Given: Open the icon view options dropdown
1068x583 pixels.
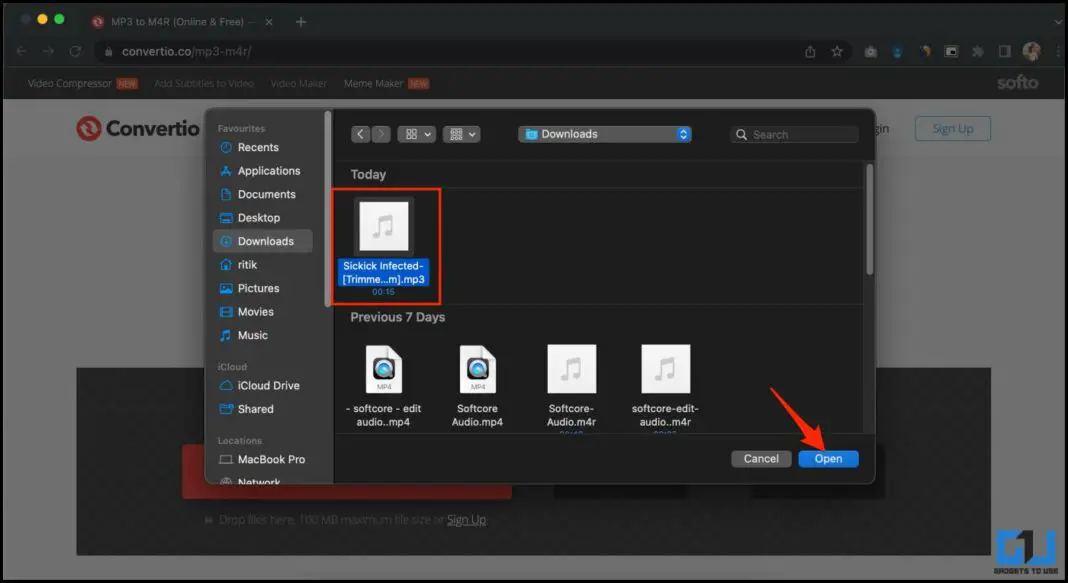Looking at the screenshot, I should tap(416, 134).
